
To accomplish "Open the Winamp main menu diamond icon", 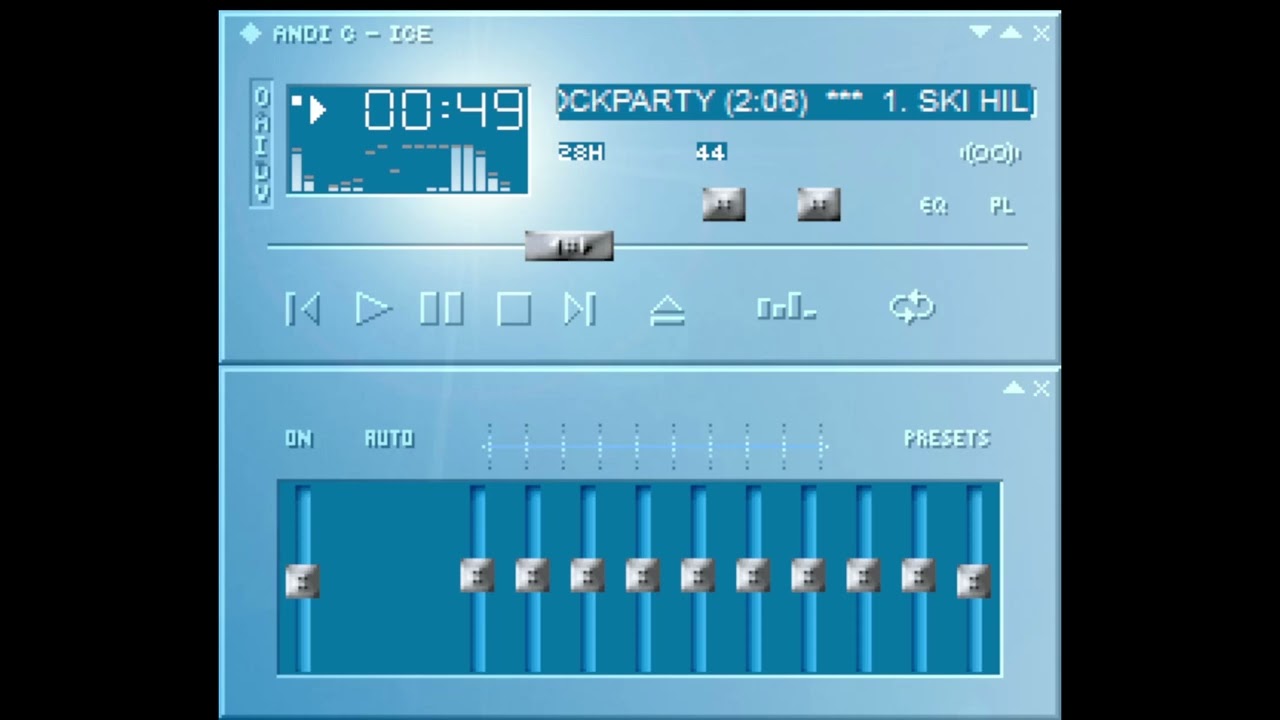I will (250, 34).
